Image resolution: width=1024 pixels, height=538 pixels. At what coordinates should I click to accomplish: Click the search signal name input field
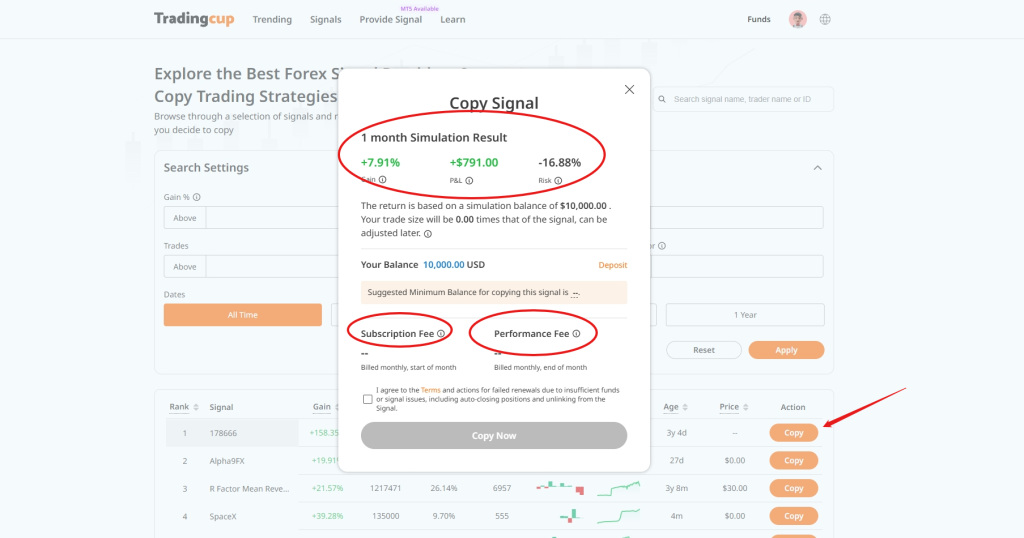point(750,99)
